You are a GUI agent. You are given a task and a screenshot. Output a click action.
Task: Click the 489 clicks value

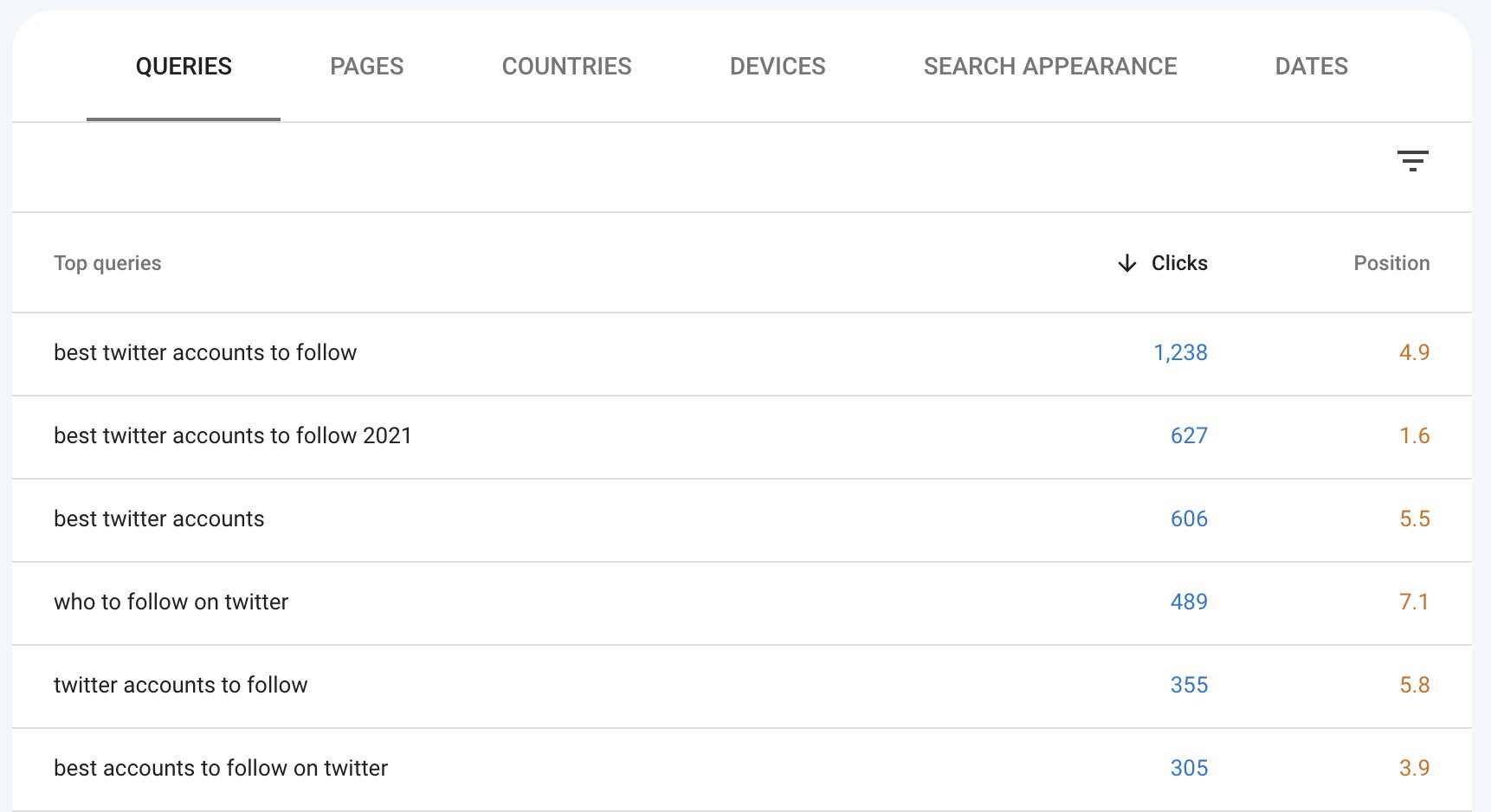pos(1189,602)
